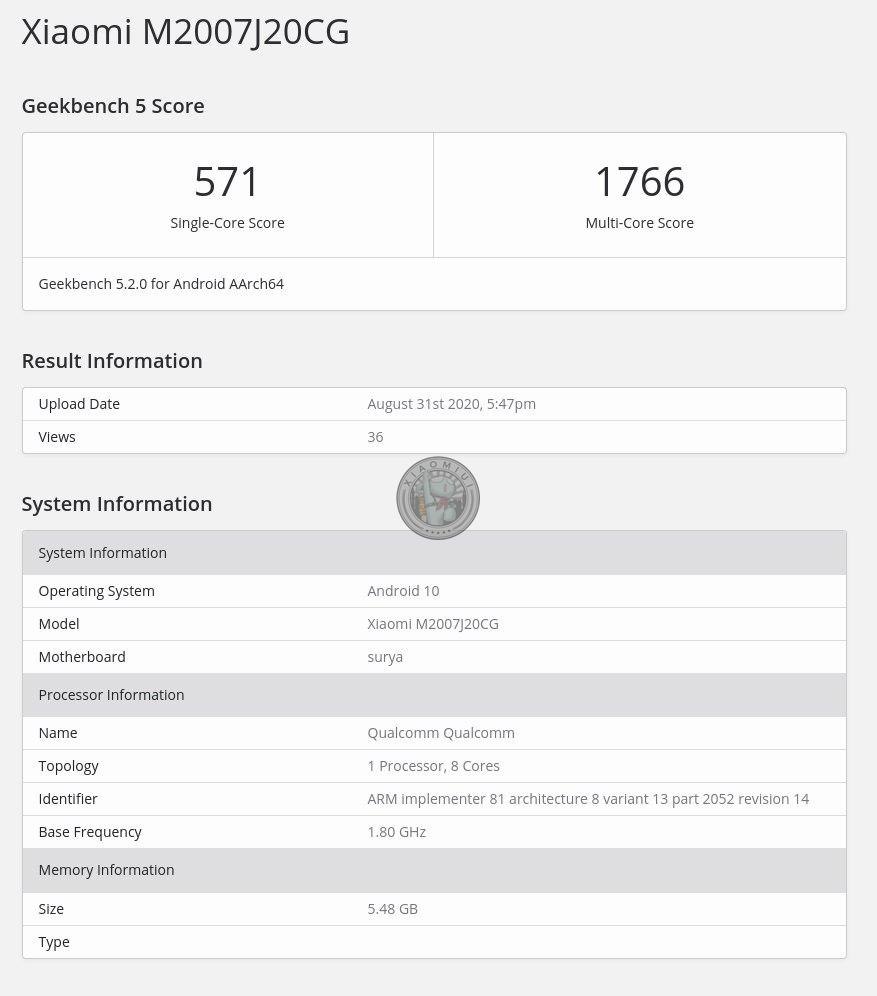Click the 'Motherboard' row label
Viewport: 877px width, 996px height.
(x=82, y=657)
